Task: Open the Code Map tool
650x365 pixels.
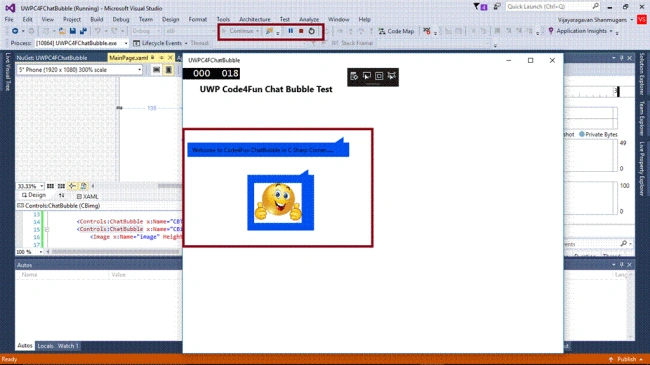Action: pyautogui.click(x=396, y=31)
